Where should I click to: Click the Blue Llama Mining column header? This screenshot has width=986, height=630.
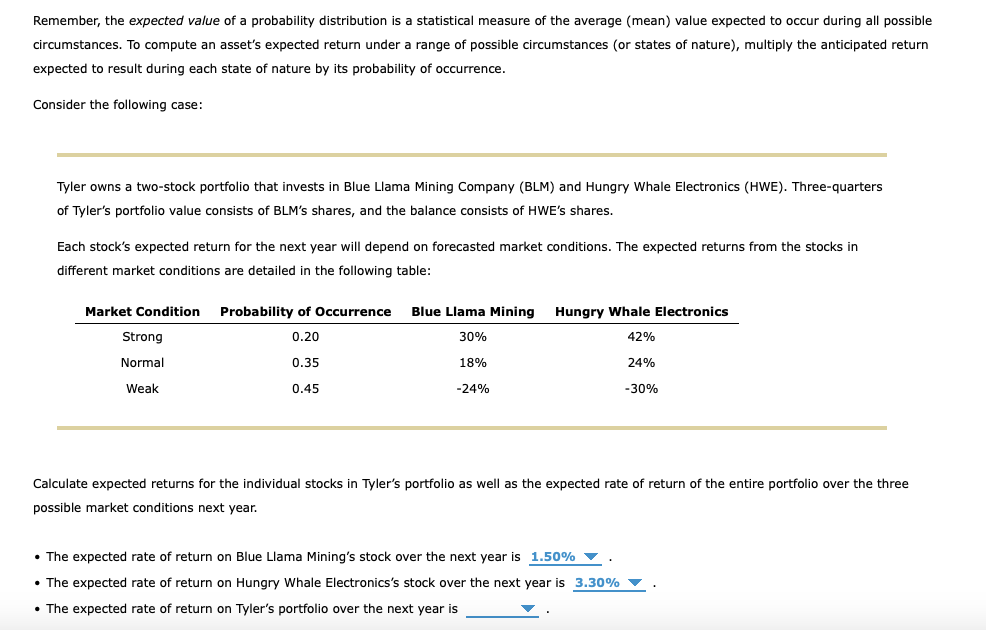pyautogui.click(x=472, y=311)
